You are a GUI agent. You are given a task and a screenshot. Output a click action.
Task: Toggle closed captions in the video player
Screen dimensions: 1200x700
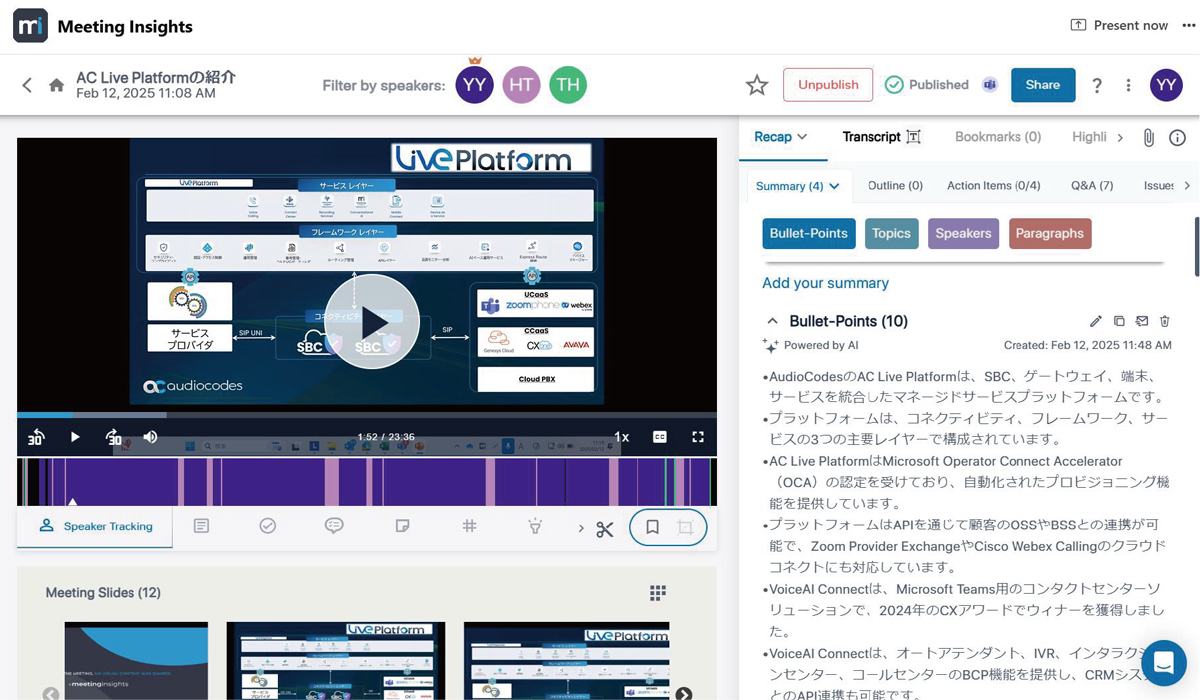point(660,437)
